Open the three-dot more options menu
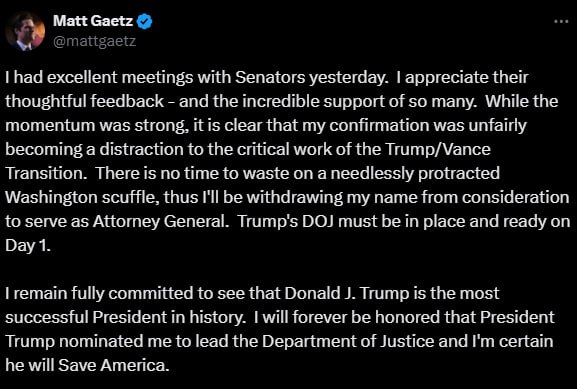 (561, 21)
